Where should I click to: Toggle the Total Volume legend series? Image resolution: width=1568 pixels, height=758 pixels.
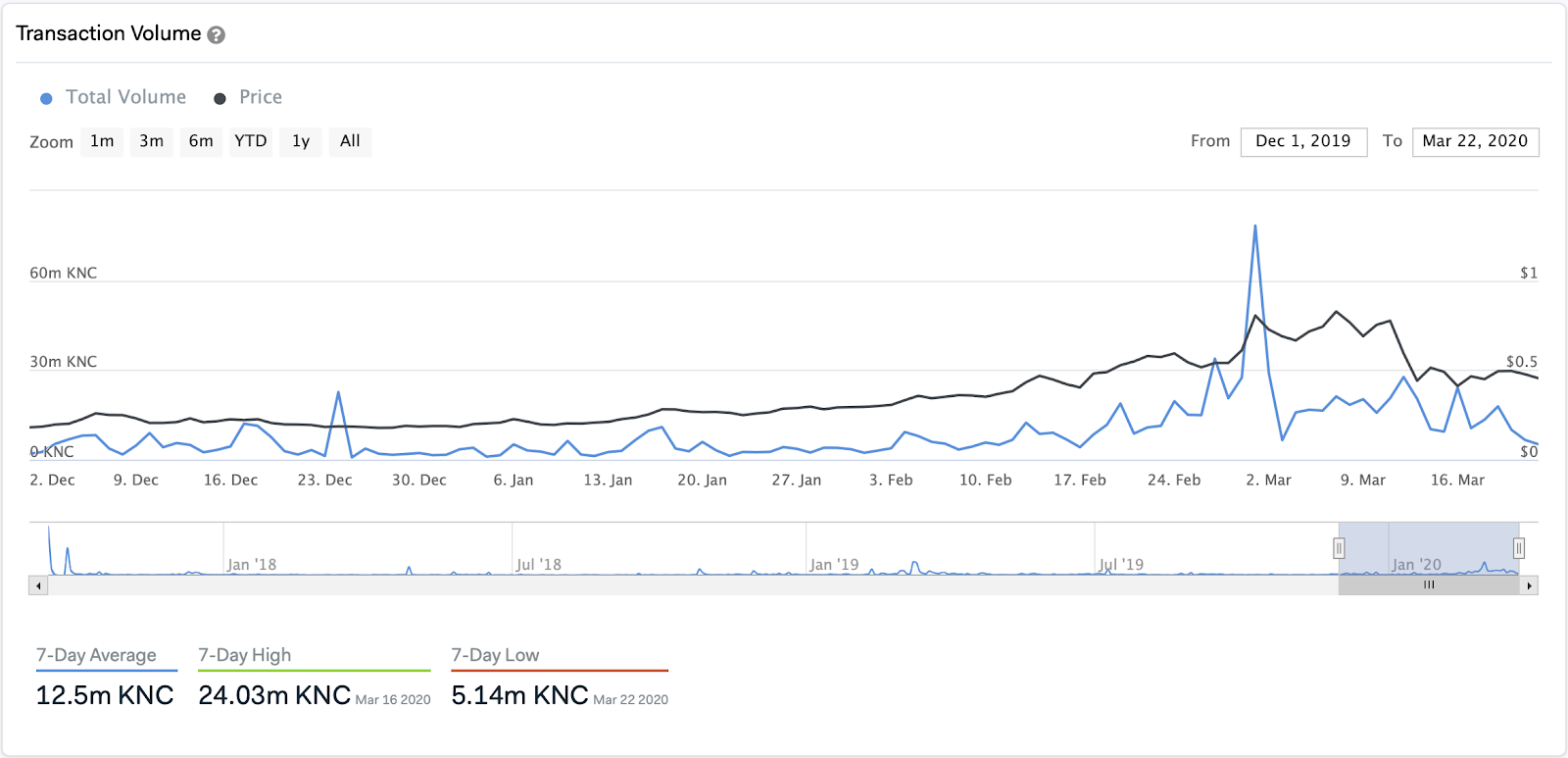pos(114,97)
